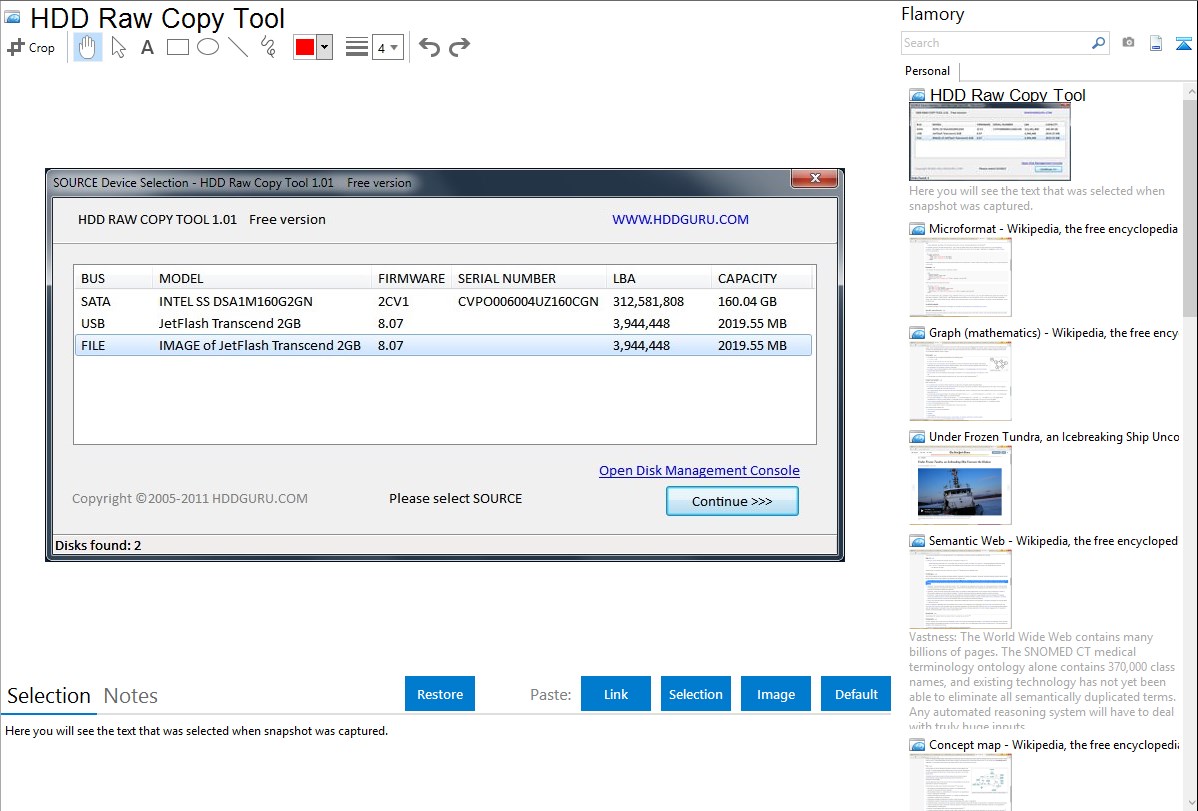Open the Semantic Web snapshot thumbnail
The image size is (1198, 811).
click(x=960, y=589)
